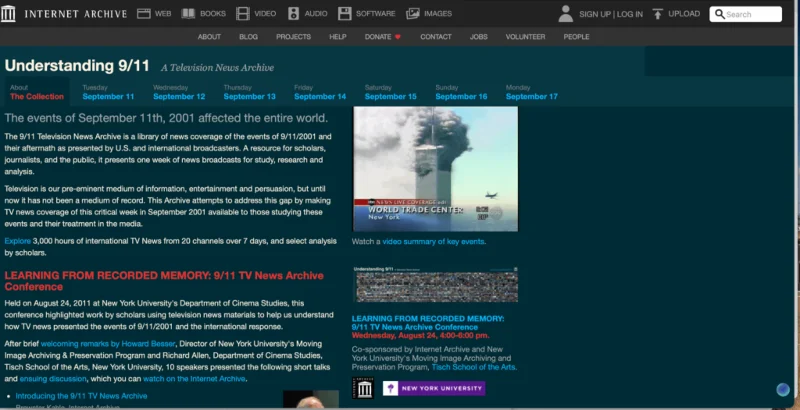
Task: Open the Tisch School of the Arts link
Action: click(473, 367)
